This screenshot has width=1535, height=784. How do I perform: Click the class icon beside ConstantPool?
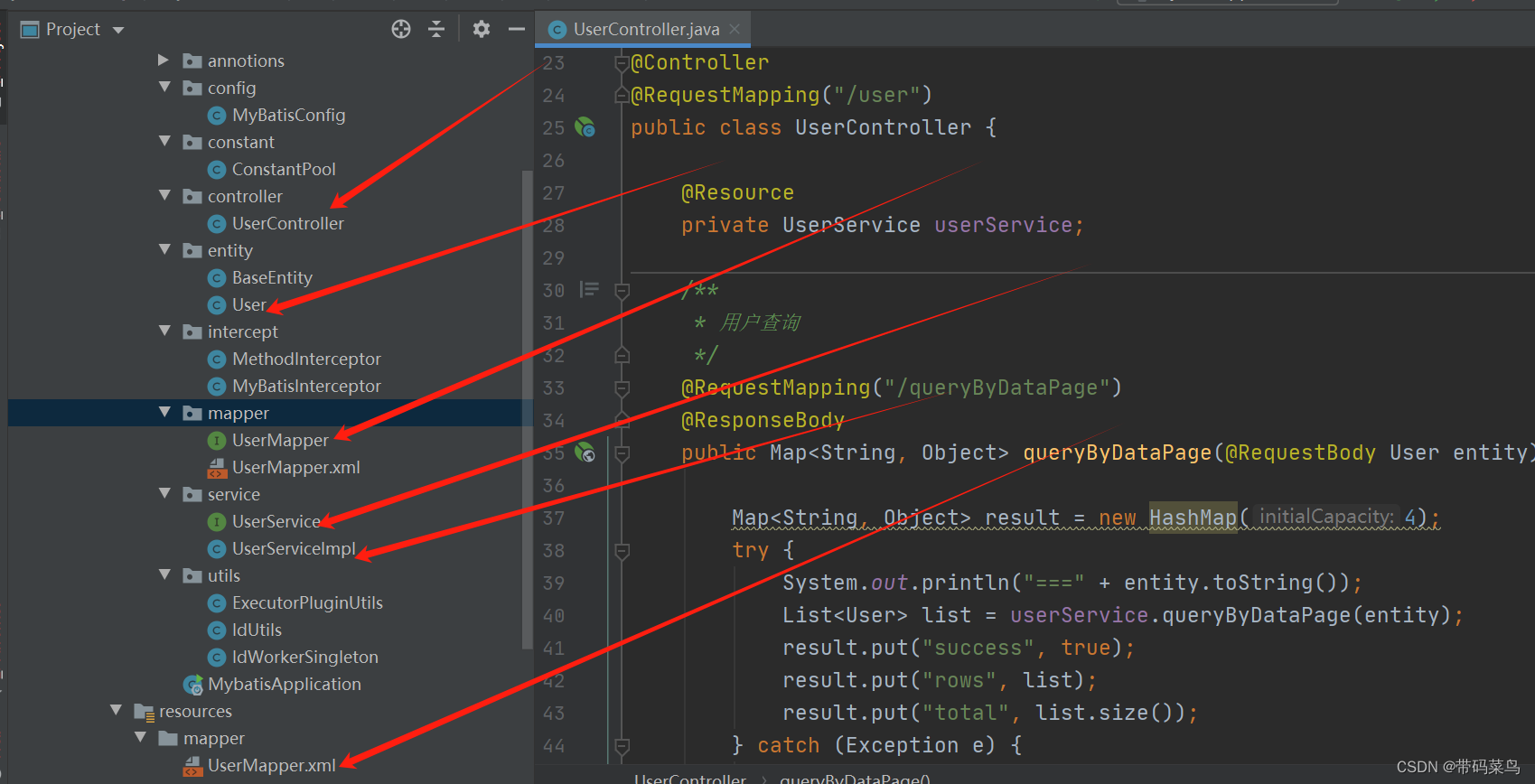(217, 170)
